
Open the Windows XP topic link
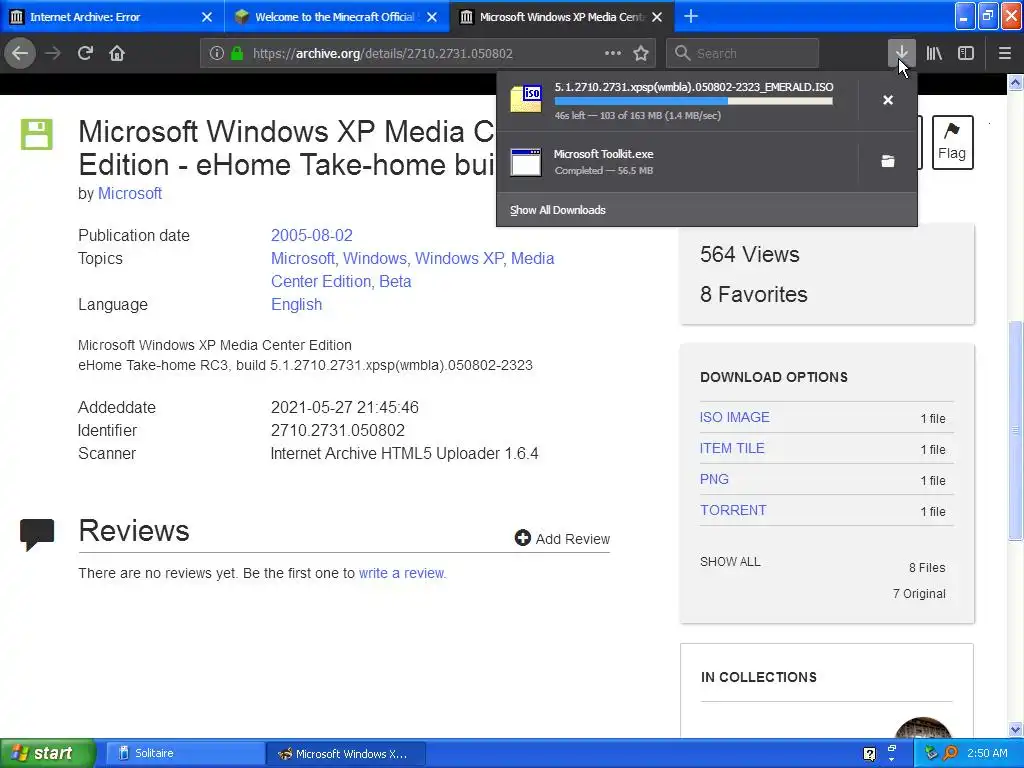[x=459, y=259]
